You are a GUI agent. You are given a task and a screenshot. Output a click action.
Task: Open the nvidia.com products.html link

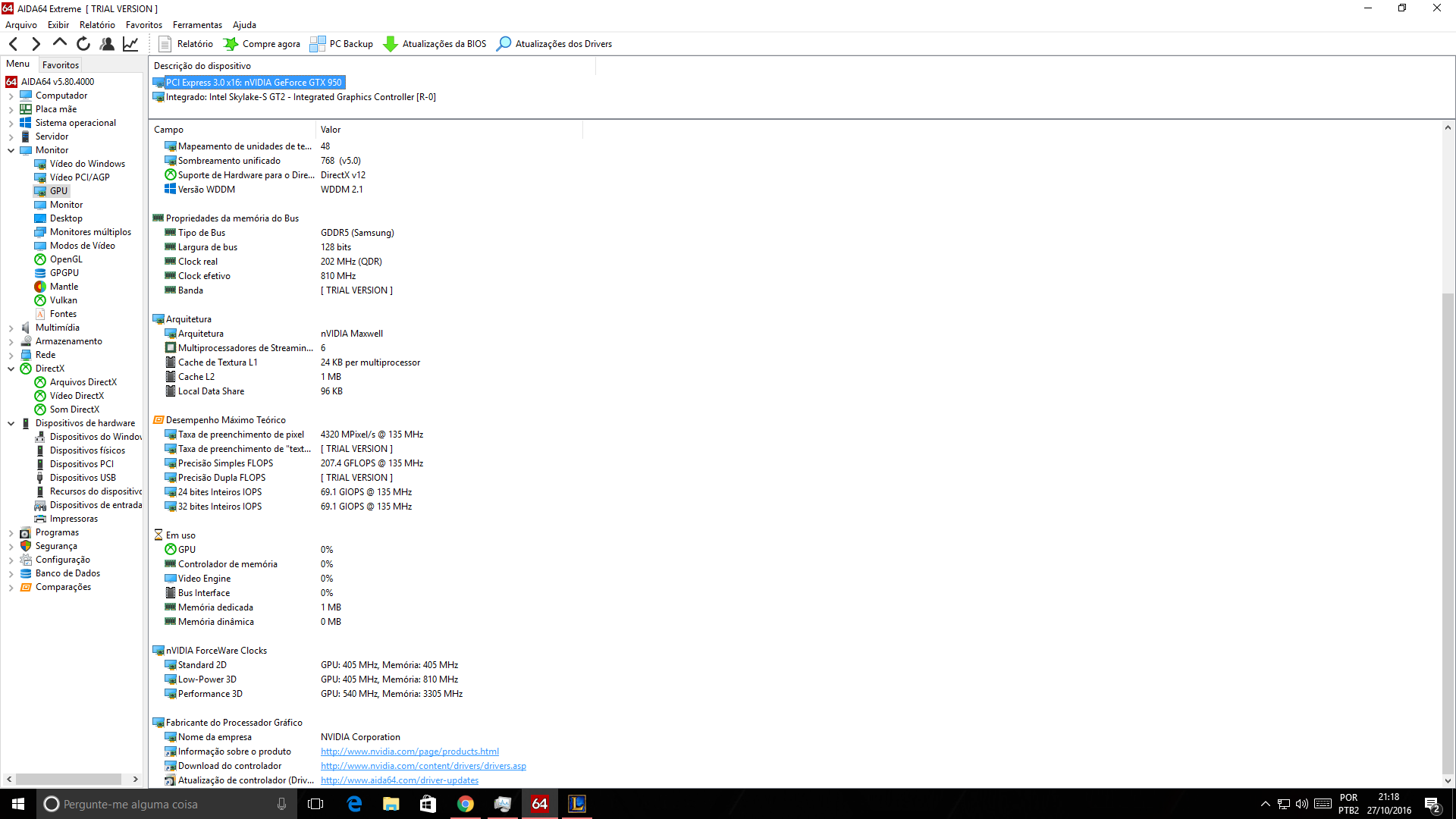click(409, 752)
